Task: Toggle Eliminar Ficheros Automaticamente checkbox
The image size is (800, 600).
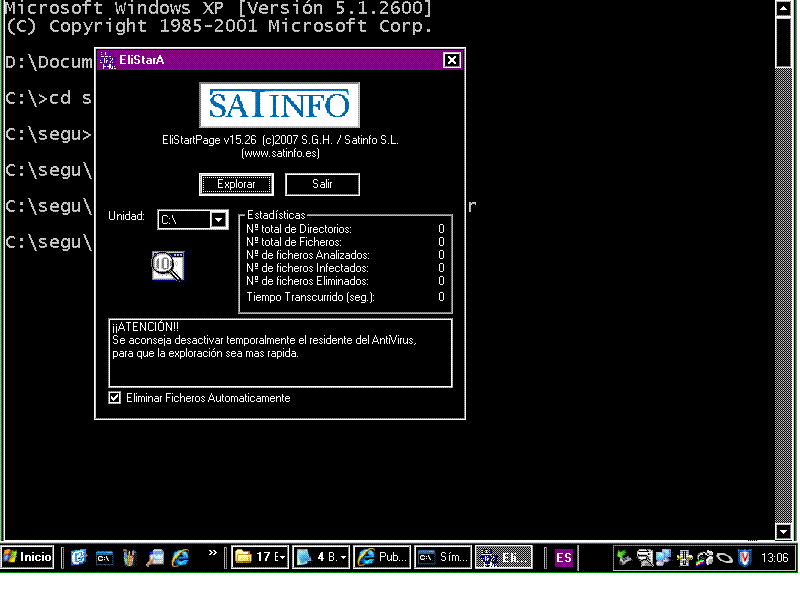Action: (115, 398)
